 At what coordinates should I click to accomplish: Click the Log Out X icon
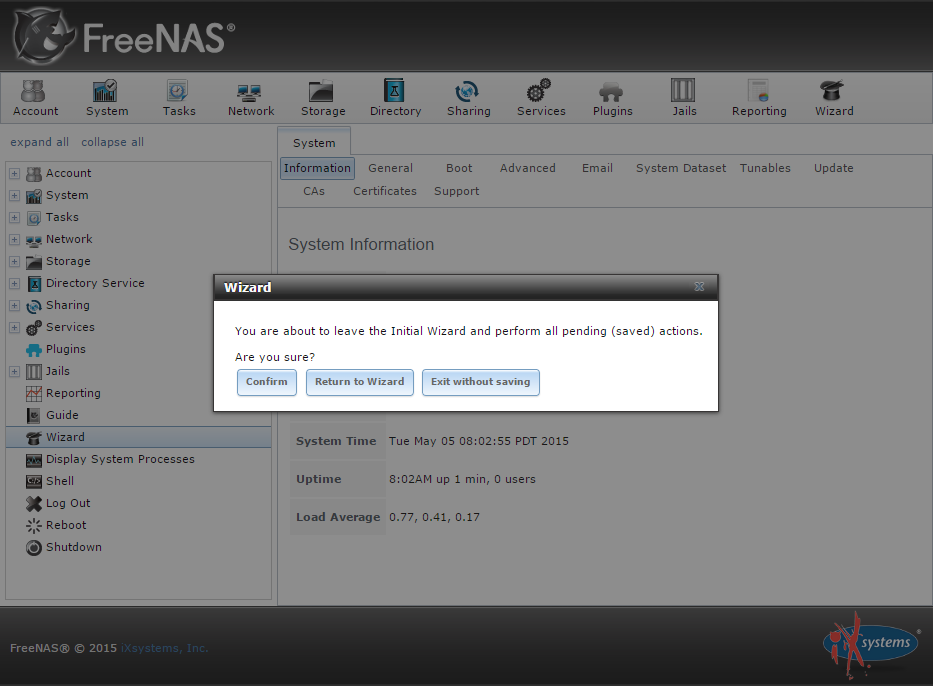point(34,503)
